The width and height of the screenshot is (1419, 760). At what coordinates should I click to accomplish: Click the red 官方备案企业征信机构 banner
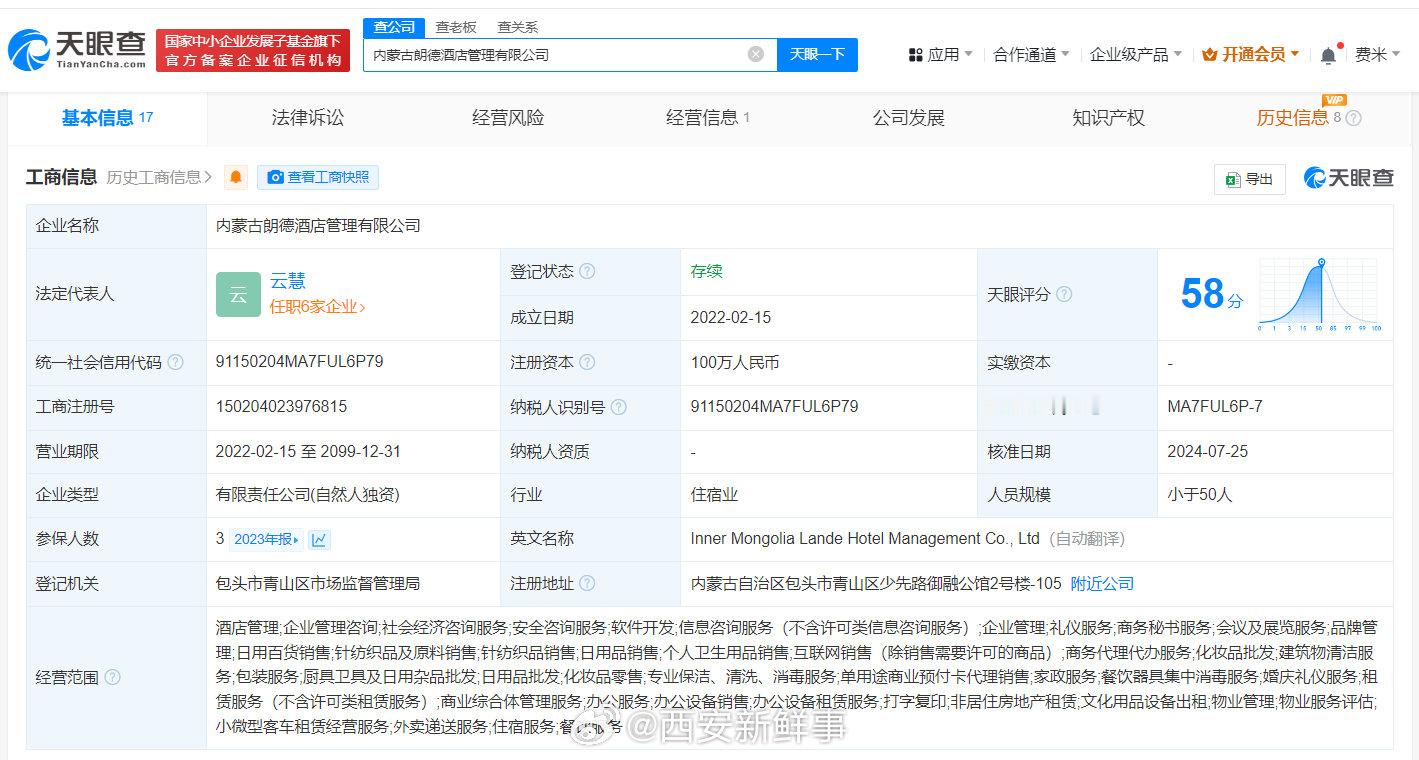[x=253, y=50]
